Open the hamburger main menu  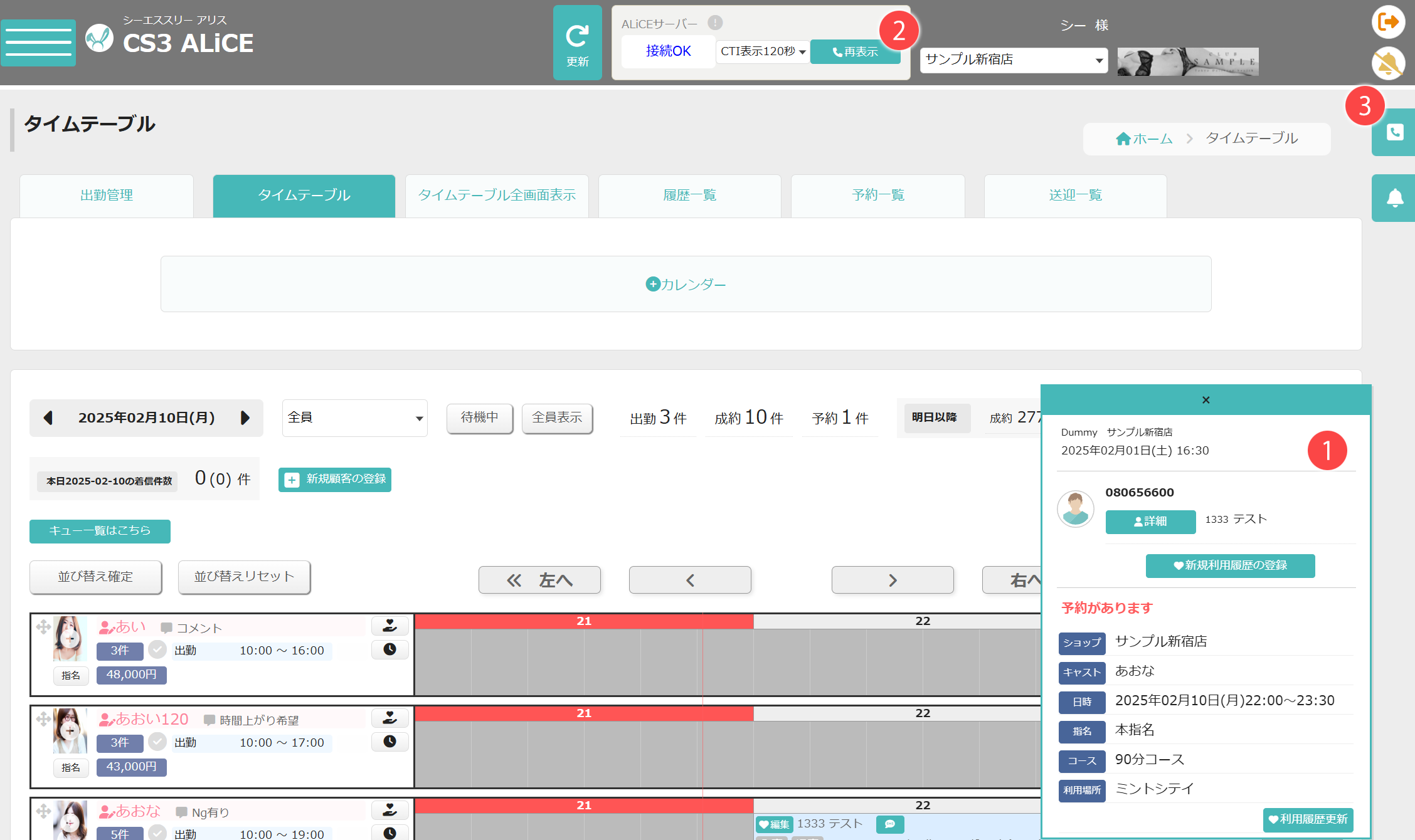(38, 43)
